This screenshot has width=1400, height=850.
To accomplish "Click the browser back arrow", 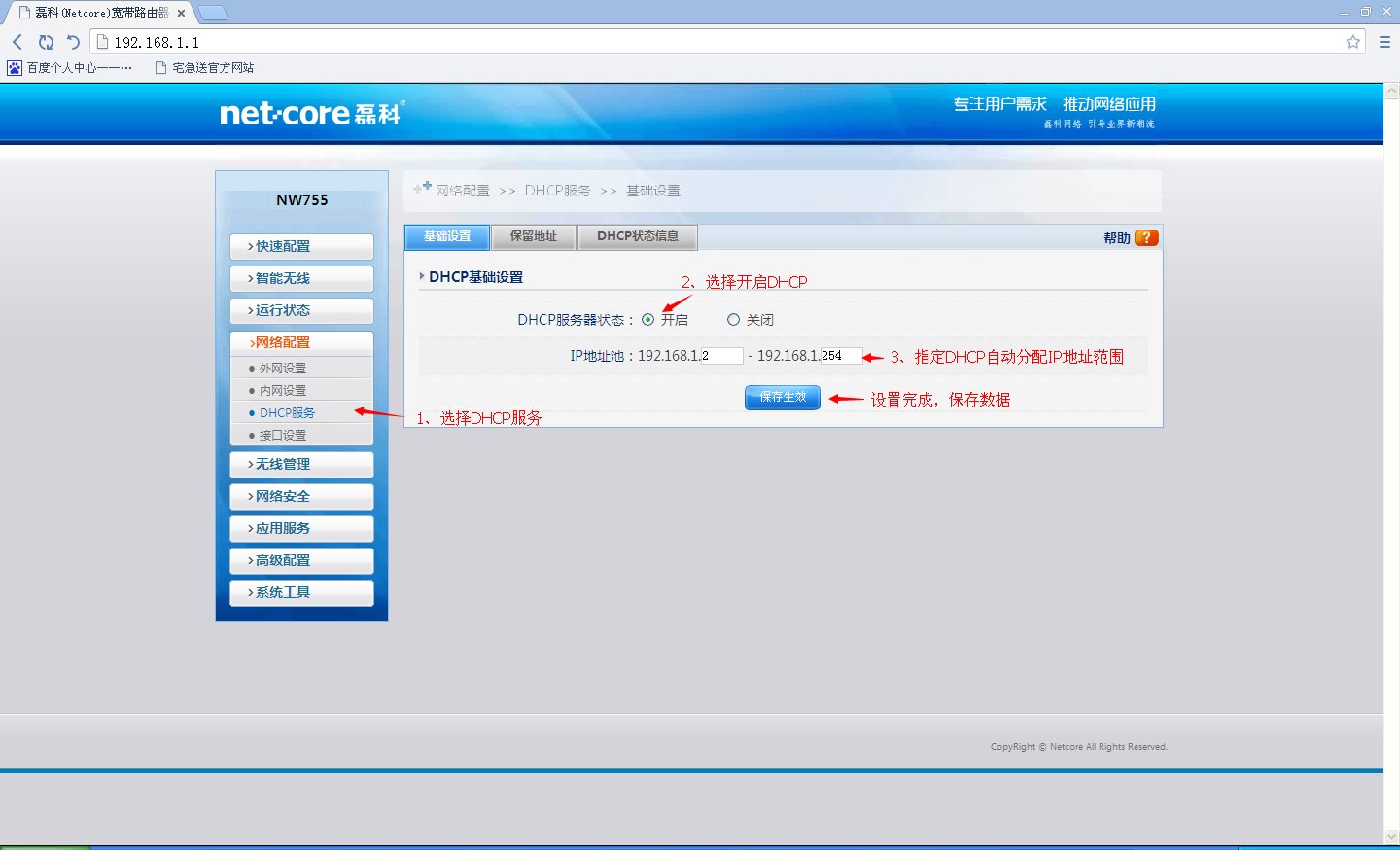I will click(16, 42).
